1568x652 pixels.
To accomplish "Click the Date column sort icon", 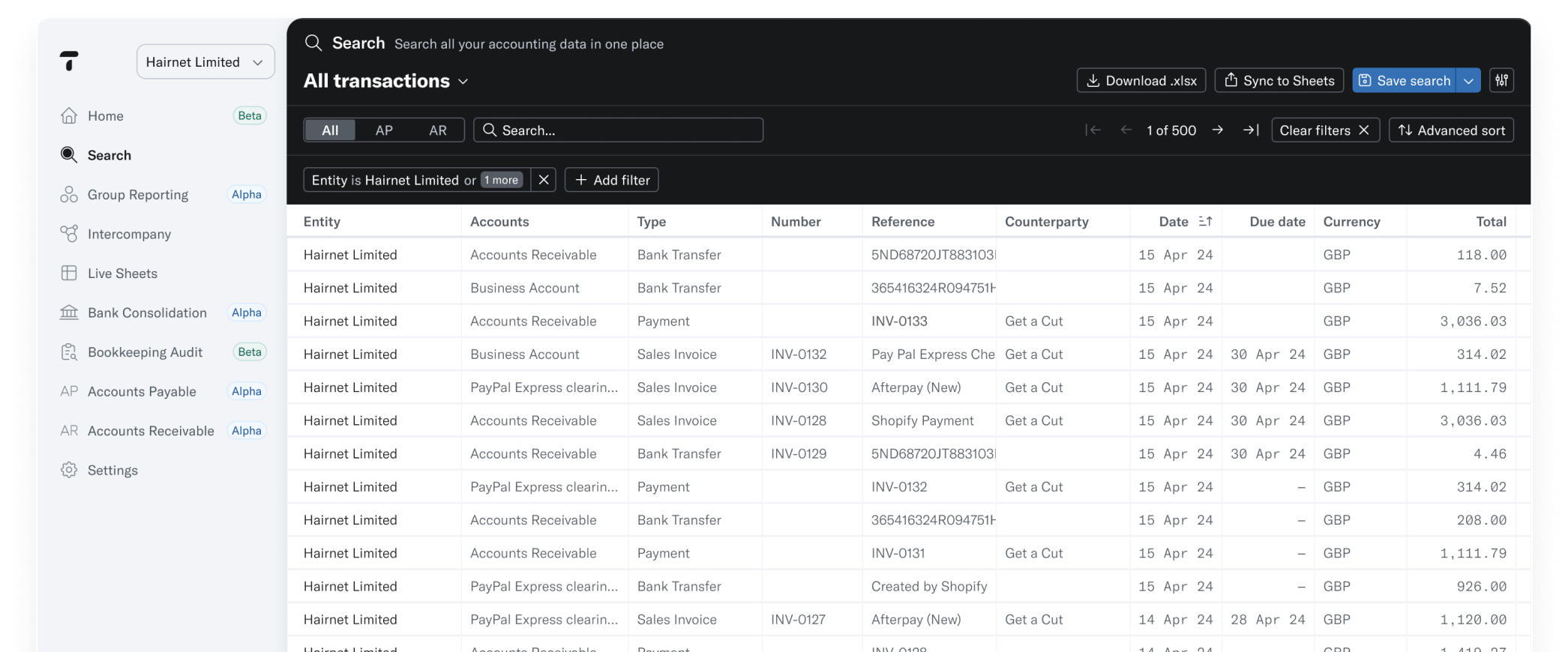I will coord(1205,221).
